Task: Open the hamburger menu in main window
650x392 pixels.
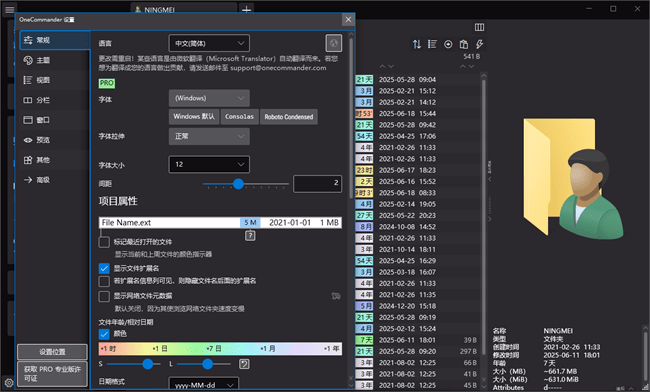Action: tap(10, 9)
